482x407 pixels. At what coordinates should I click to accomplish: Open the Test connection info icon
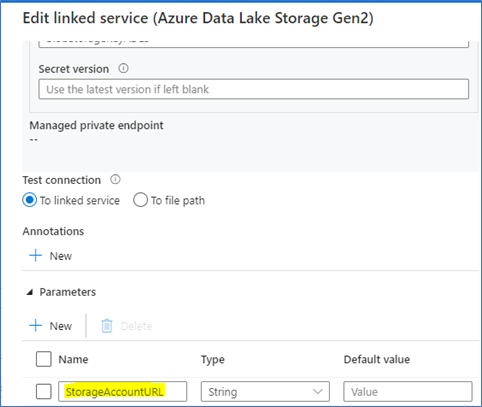[115, 180]
